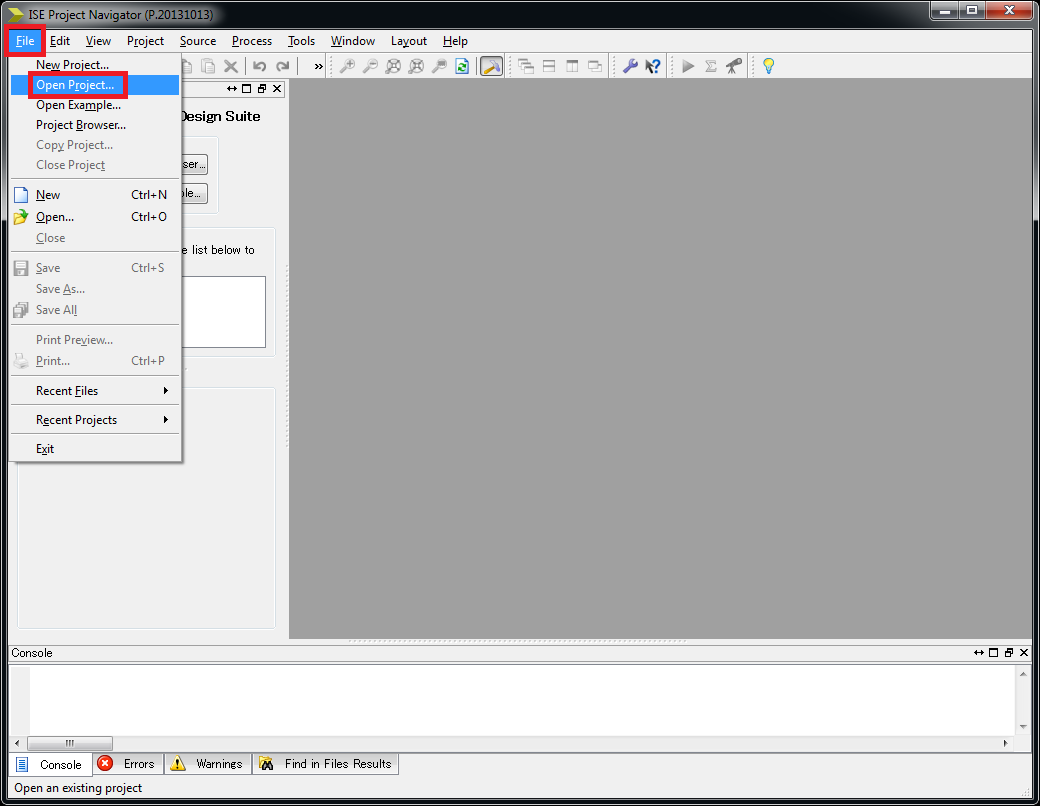The image size is (1040, 806).
Task: Click the Zoom Out magnifier icon
Action: click(x=370, y=66)
